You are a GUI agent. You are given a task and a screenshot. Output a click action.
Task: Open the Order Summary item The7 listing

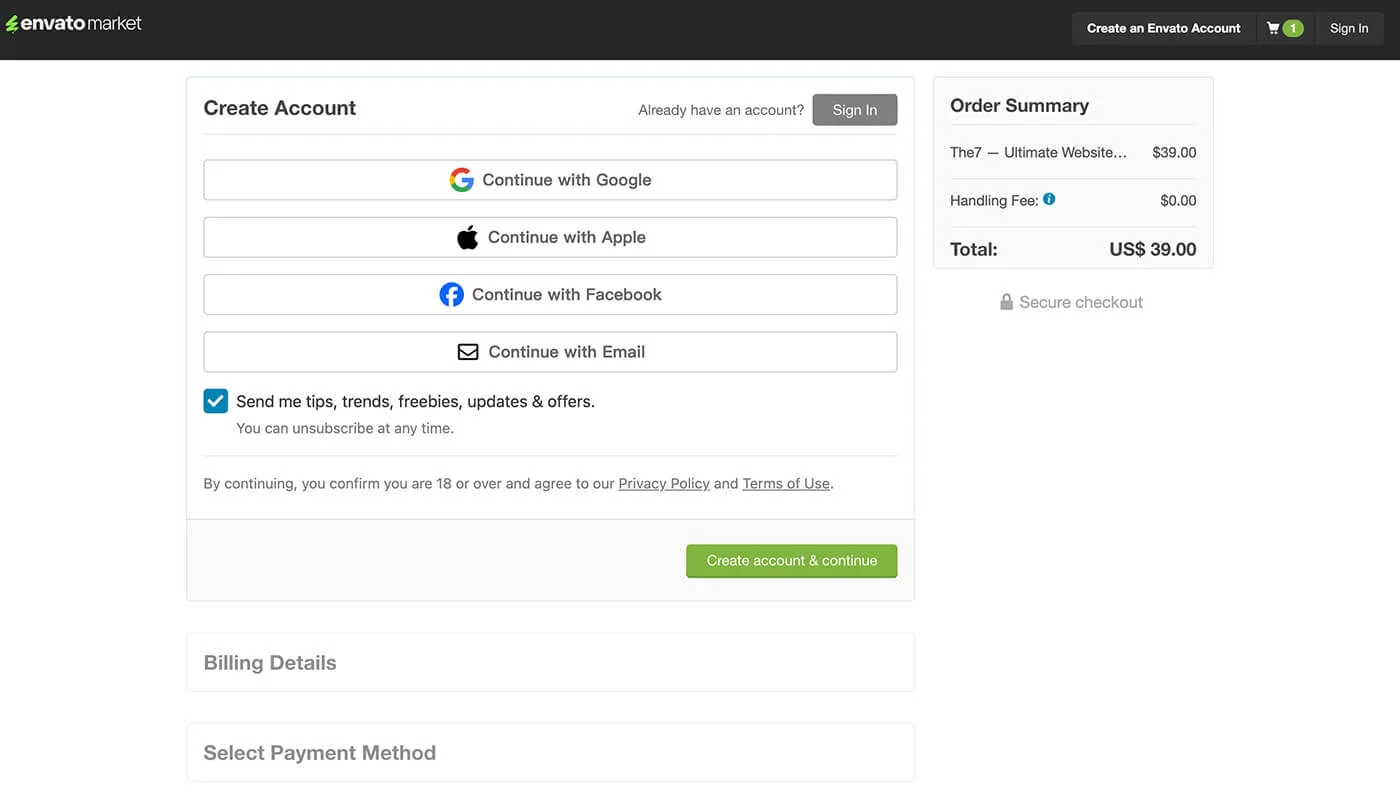point(1038,152)
